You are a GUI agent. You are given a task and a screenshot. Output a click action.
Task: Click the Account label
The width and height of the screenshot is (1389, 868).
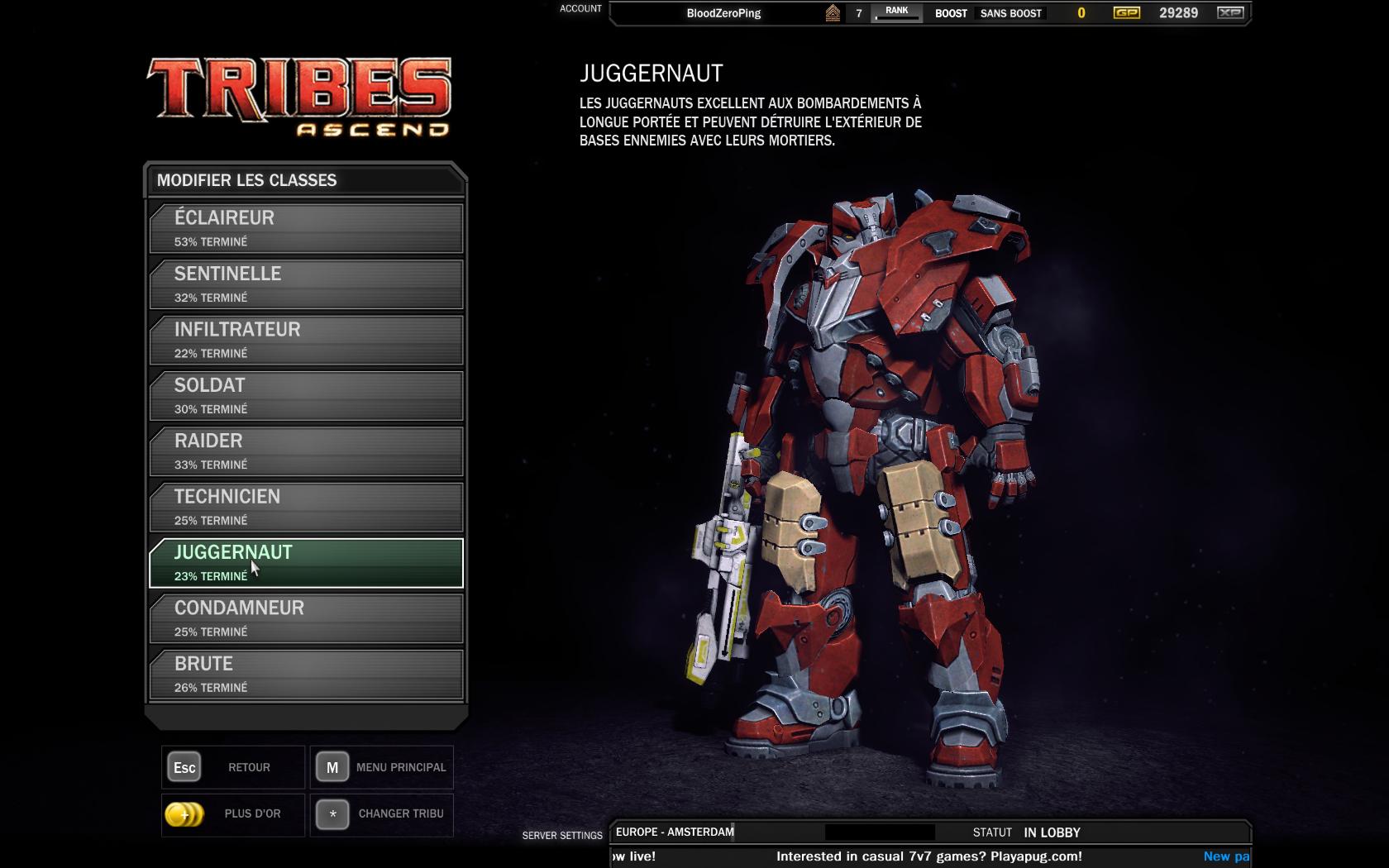point(580,8)
